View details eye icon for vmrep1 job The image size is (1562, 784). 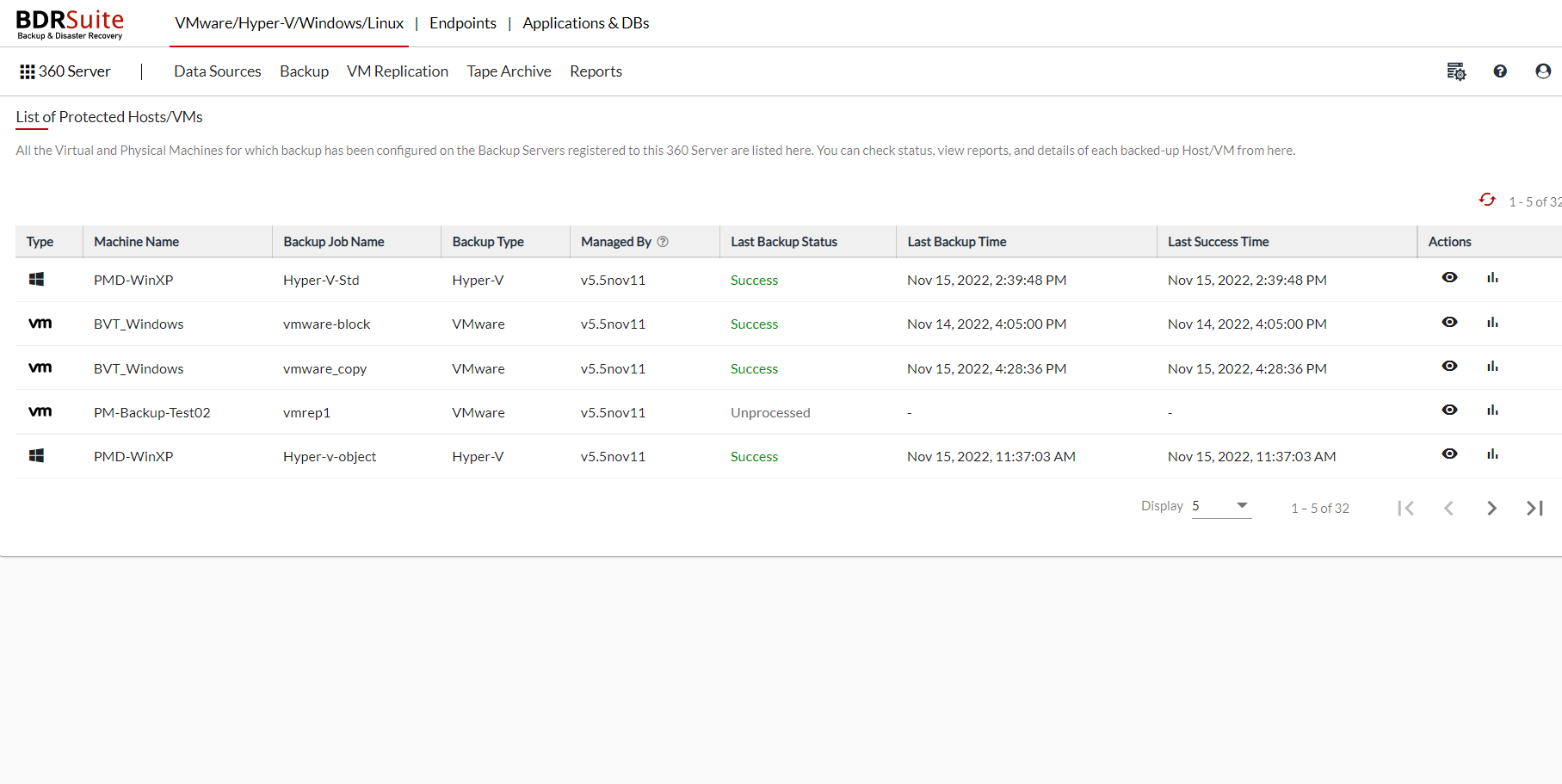tap(1449, 410)
